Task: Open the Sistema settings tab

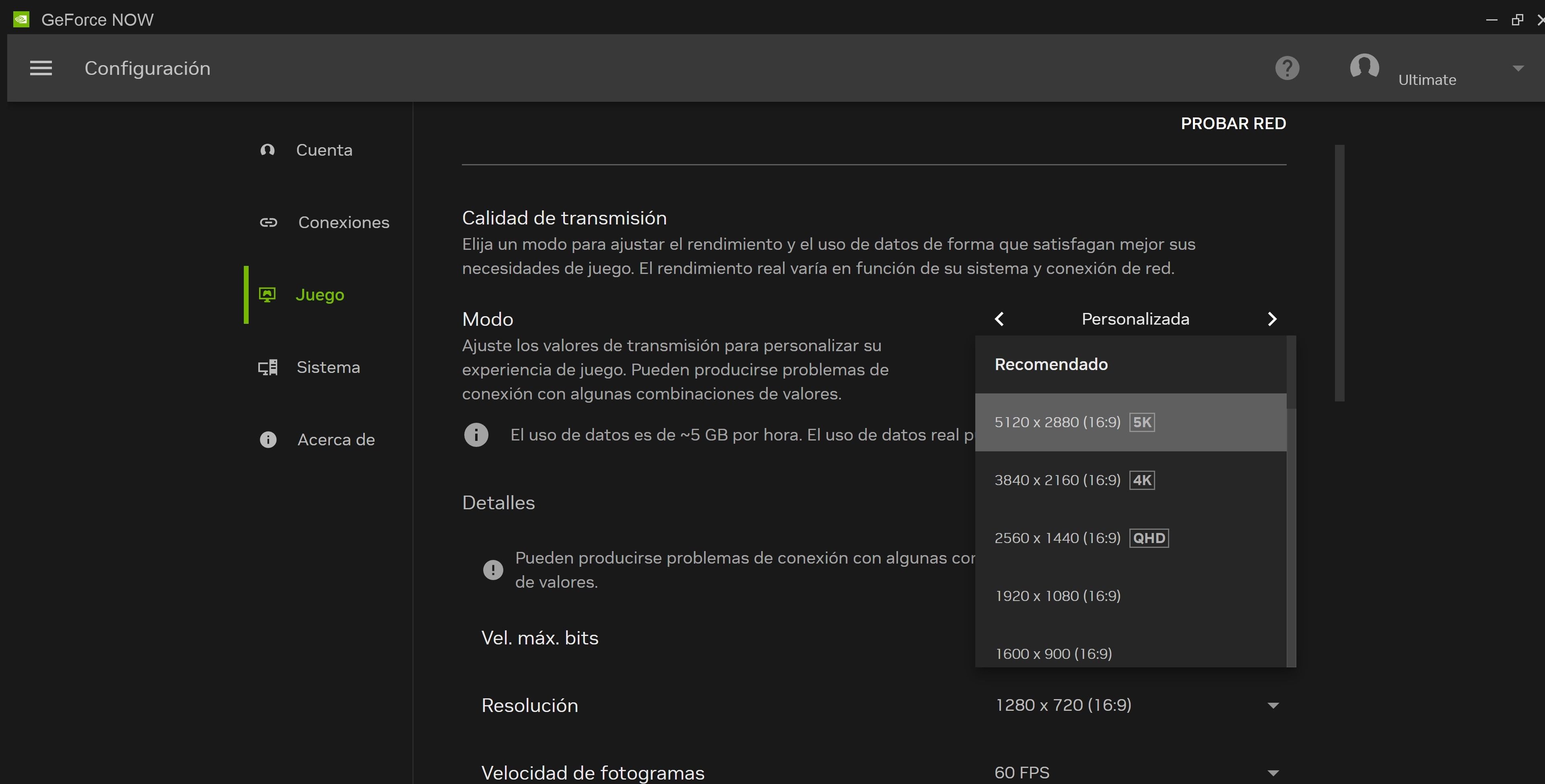Action: tap(328, 366)
